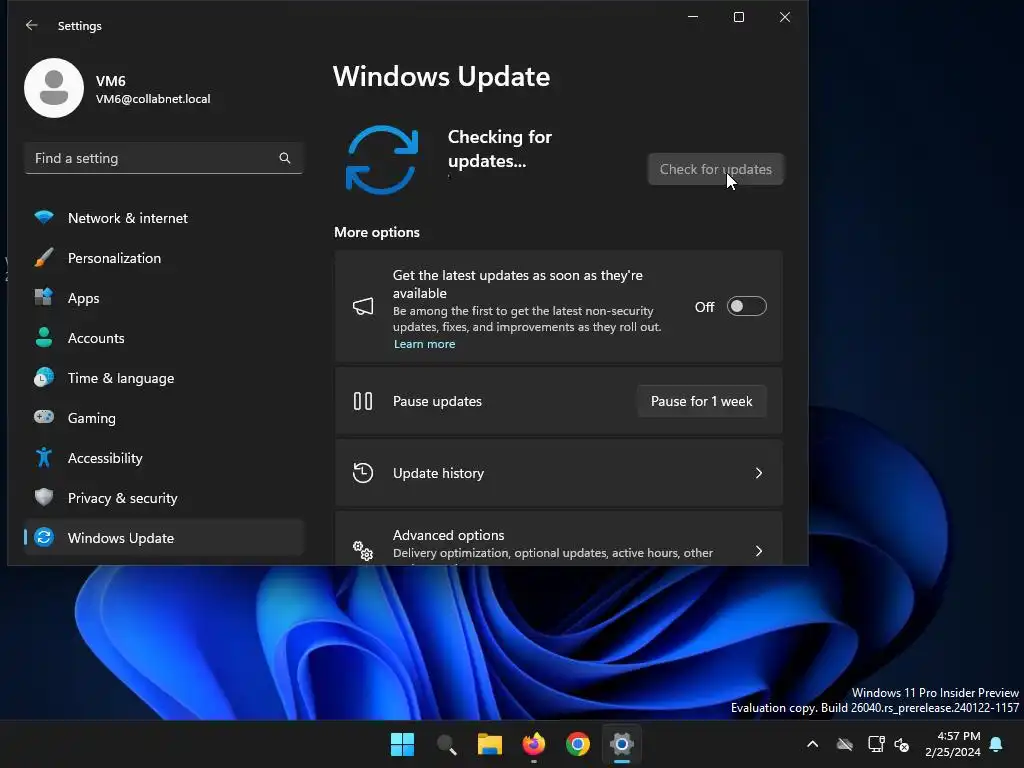The width and height of the screenshot is (1024, 768).
Task: Click the Accounts person icon
Action: (44, 338)
